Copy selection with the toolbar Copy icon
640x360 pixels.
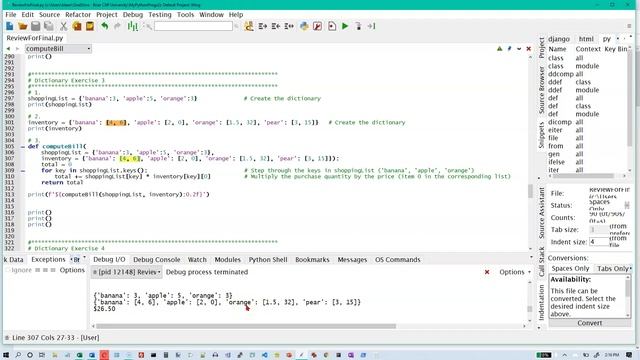point(77,26)
